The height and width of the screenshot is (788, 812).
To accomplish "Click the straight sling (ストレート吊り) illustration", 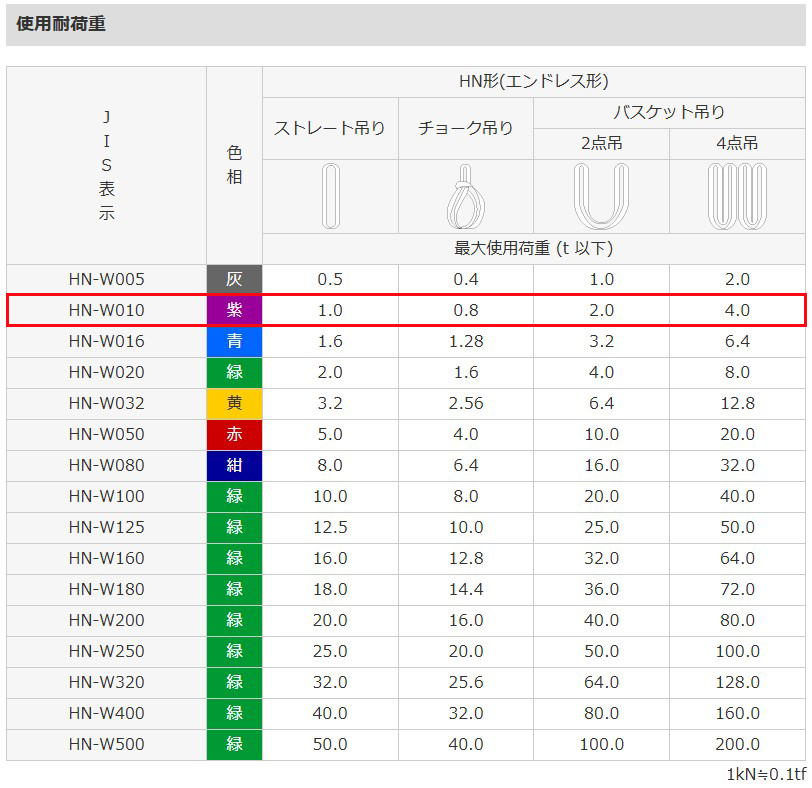I will point(330,197).
